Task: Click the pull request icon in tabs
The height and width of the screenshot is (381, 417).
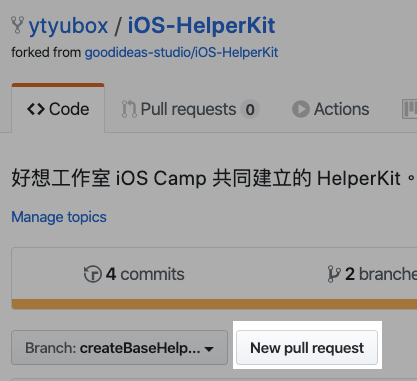Action: (x=129, y=109)
